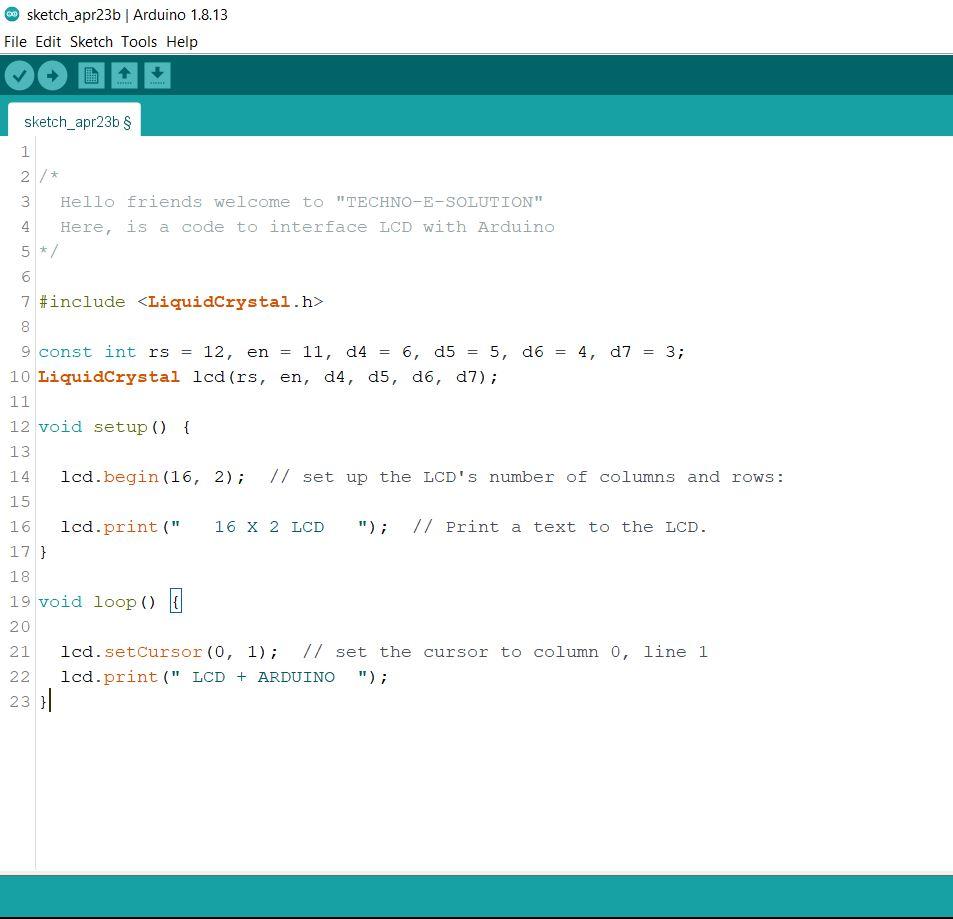This screenshot has height=919, width=953.
Task: Click the lcd.begin call on line 14
Action: point(130,477)
